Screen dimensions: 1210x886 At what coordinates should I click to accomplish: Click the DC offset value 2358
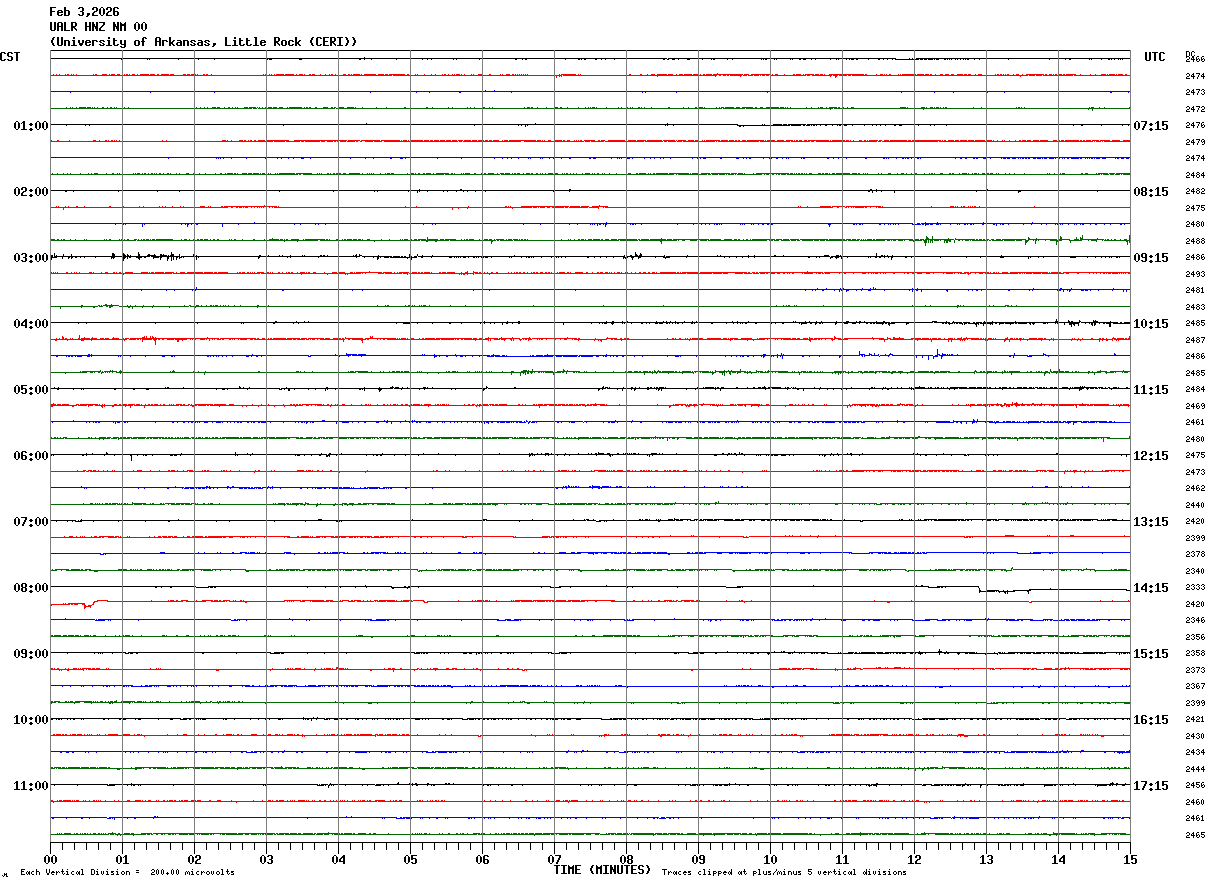[x=1195, y=653]
